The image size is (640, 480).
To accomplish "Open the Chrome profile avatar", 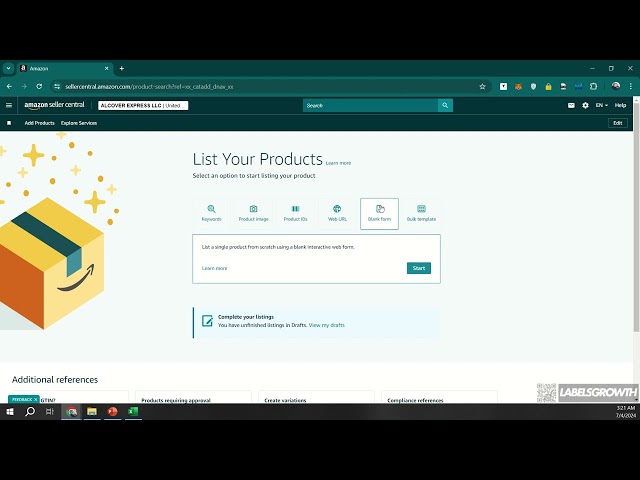I will [616, 86].
